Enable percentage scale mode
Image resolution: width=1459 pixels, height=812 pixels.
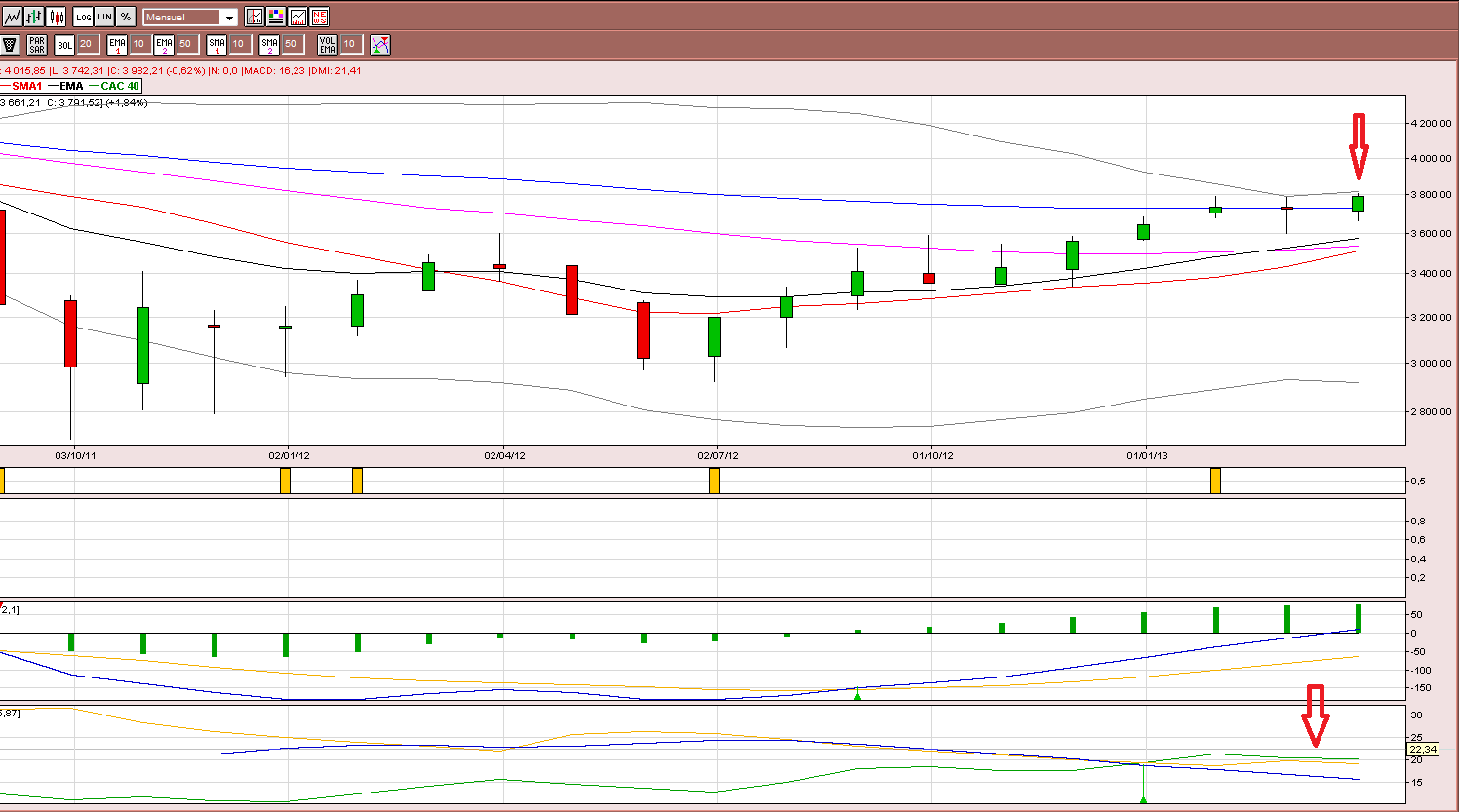[126, 17]
